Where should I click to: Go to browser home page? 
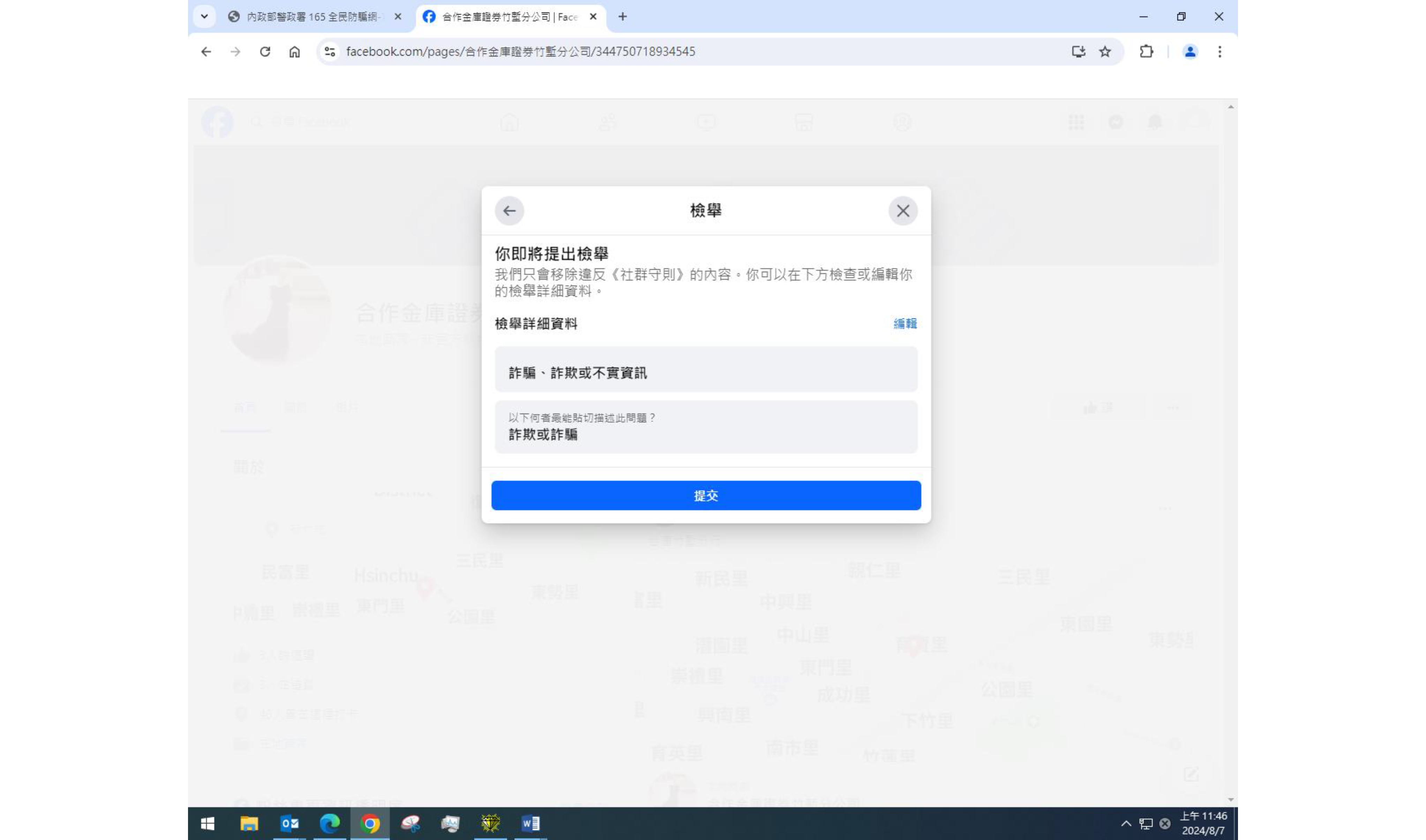[294, 52]
